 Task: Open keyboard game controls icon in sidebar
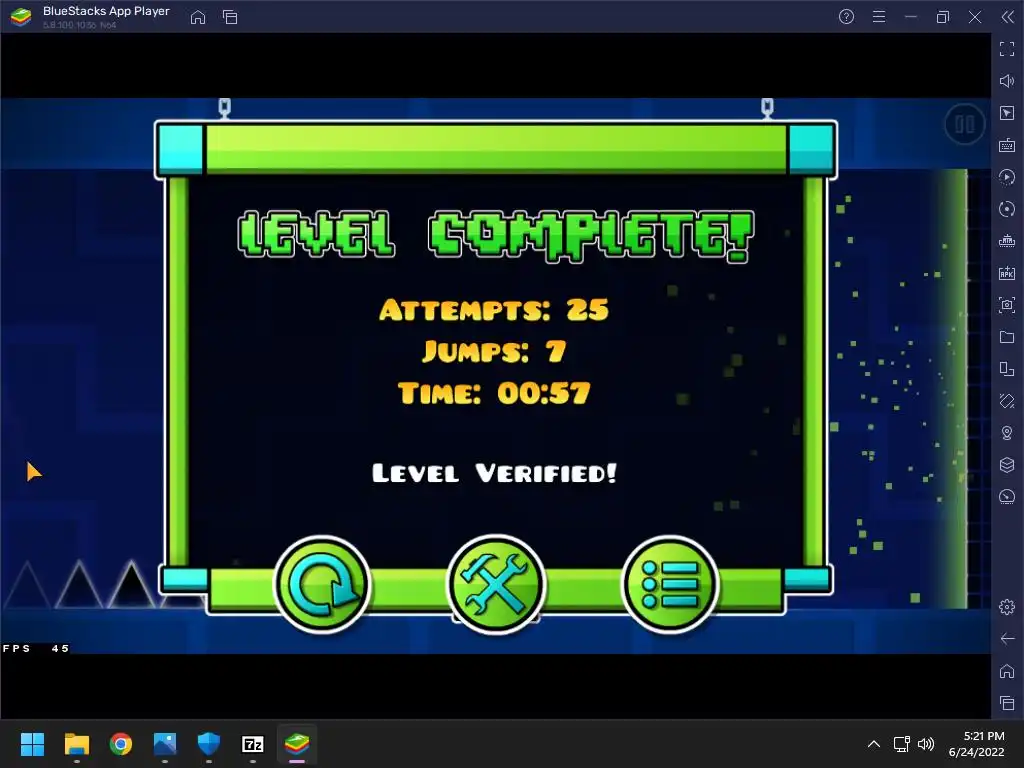[1007, 145]
